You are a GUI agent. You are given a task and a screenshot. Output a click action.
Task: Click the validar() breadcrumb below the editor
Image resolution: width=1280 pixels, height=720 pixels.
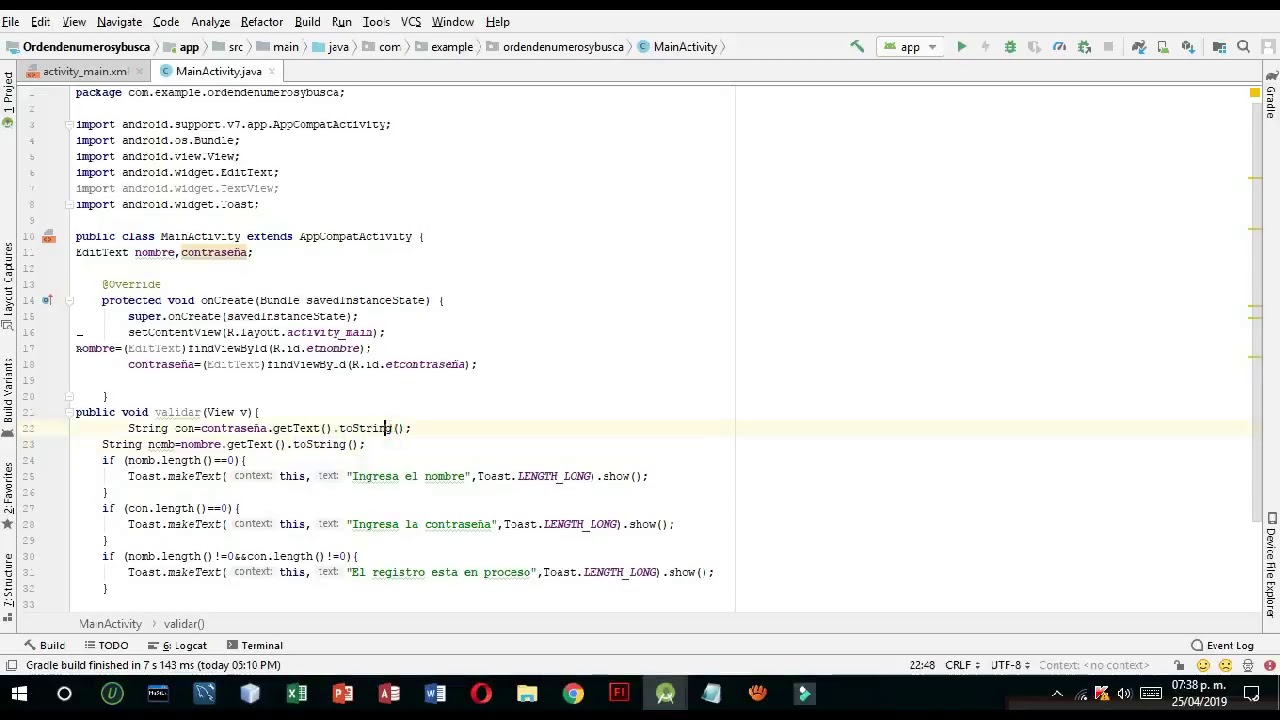pyautogui.click(x=184, y=624)
